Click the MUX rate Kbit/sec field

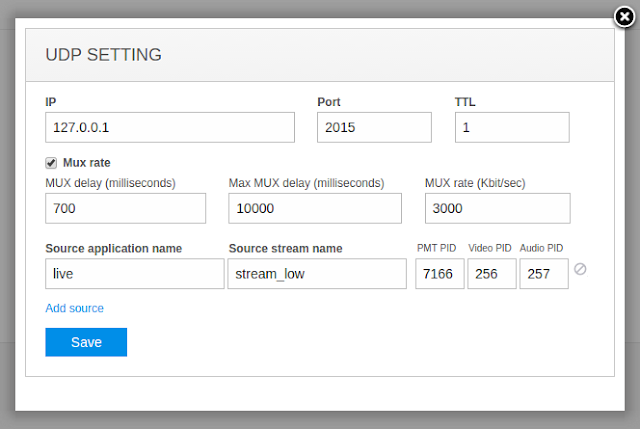pyautogui.click(x=498, y=208)
